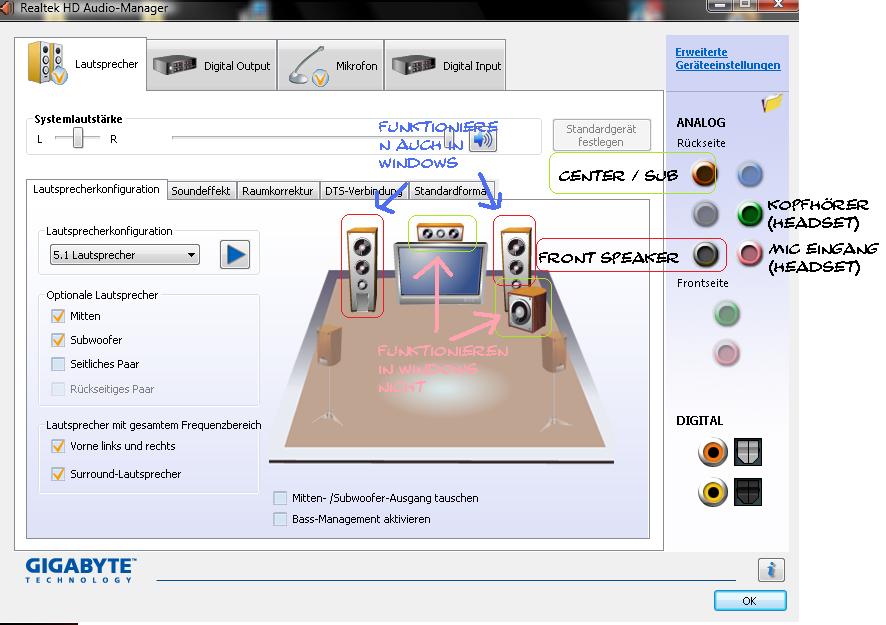Image resolution: width=886 pixels, height=625 pixels.
Task: Switch to the Digital Input tab
Action: (445, 66)
